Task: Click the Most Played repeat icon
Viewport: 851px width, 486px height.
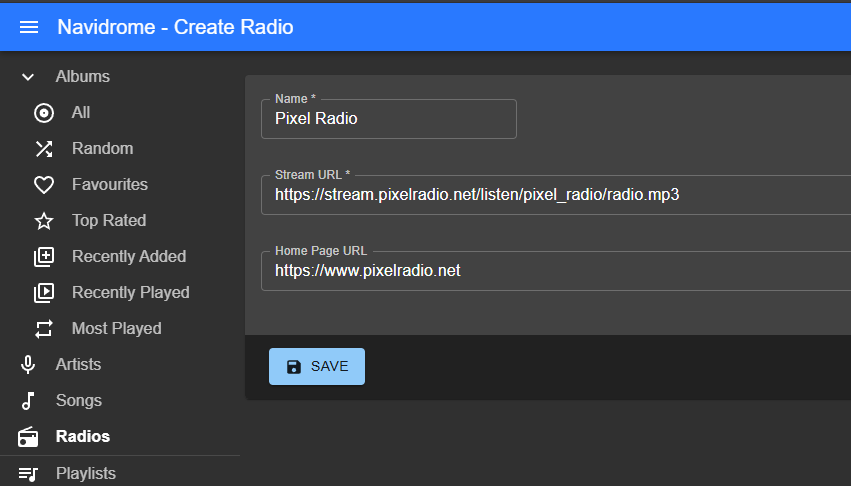Action: coord(43,329)
